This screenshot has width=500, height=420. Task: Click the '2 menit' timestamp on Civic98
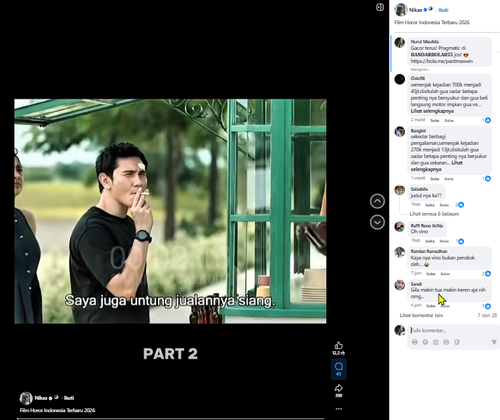418,120
